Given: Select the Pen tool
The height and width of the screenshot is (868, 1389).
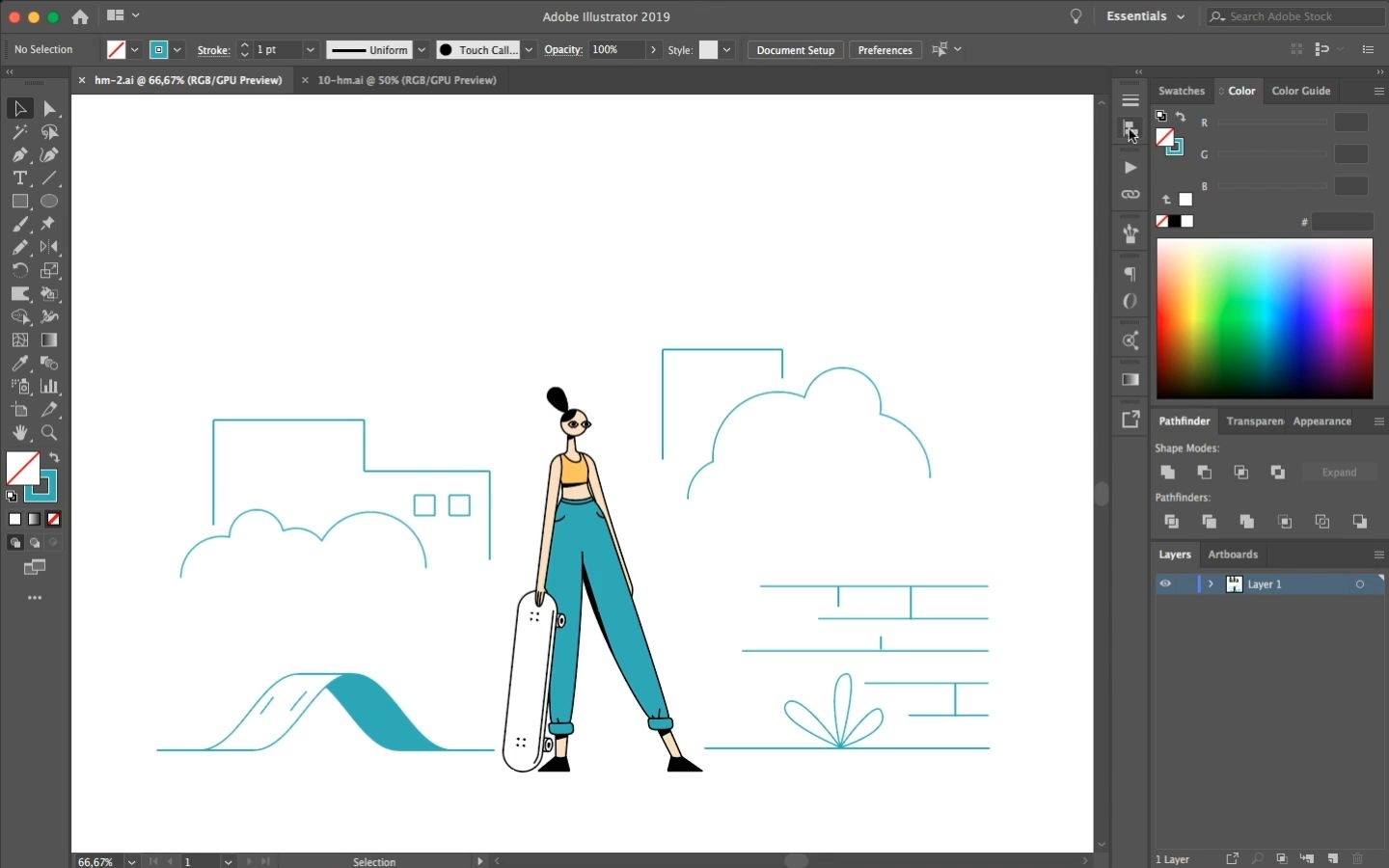Looking at the screenshot, I should [x=20, y=155].
